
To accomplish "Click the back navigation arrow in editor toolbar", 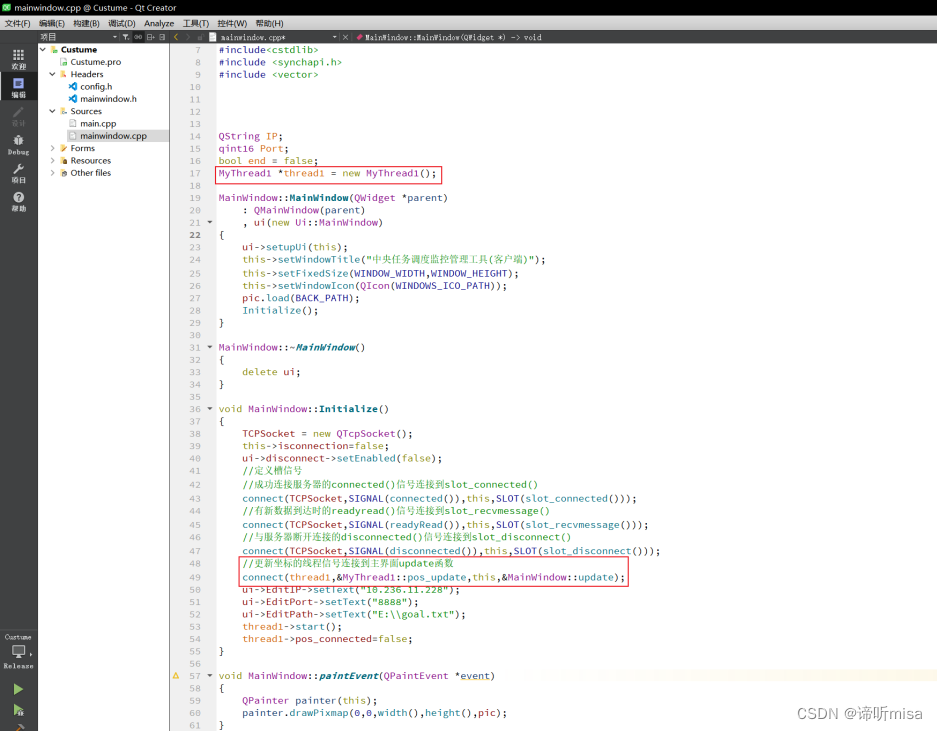I will 176,36.
